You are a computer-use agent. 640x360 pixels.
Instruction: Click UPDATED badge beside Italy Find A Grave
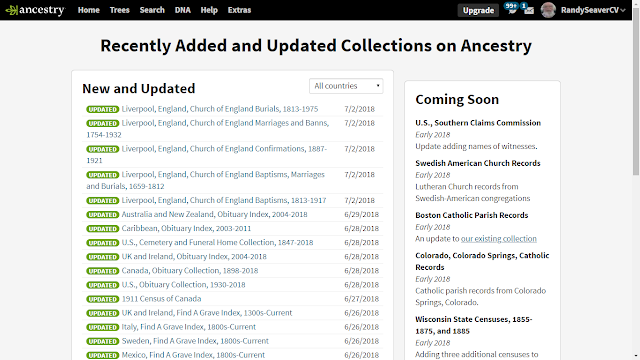(102, 327)
